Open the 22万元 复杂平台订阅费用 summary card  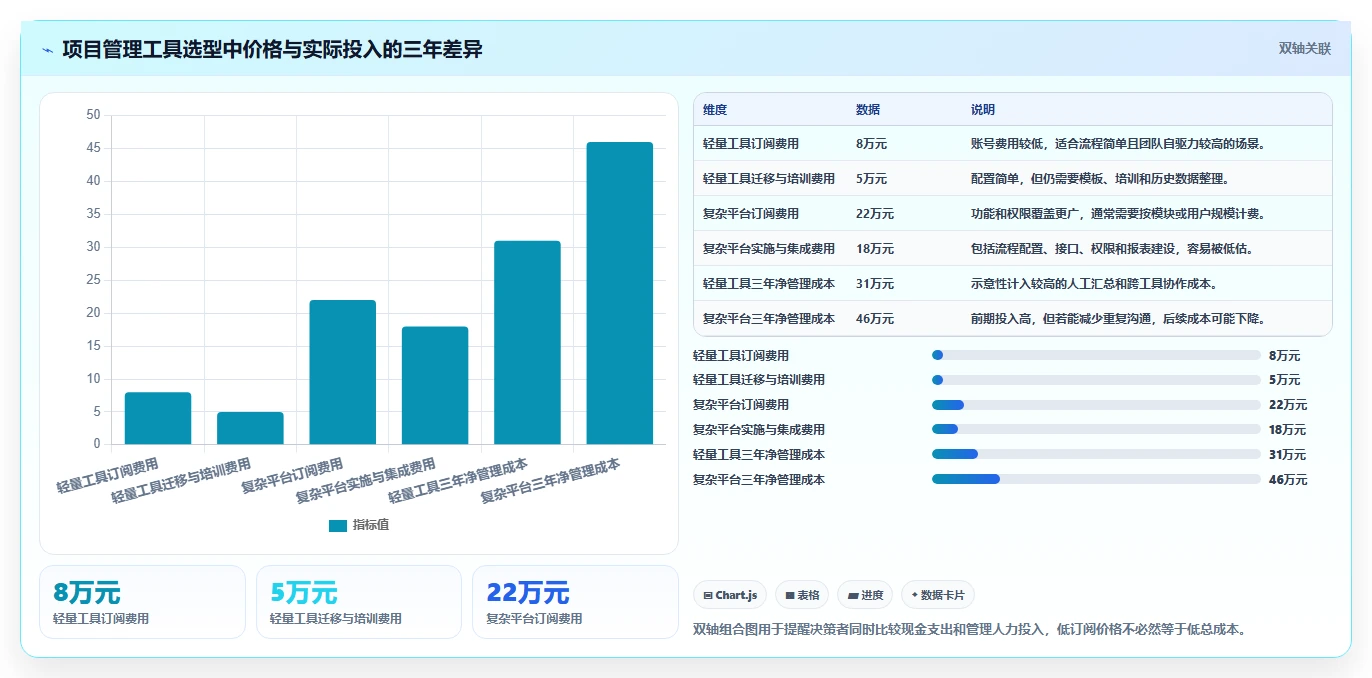(575, 602)
